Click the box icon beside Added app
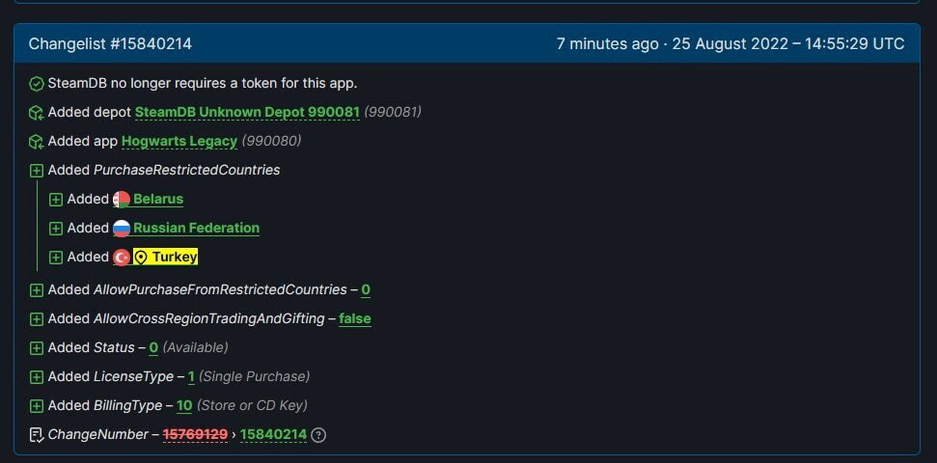The width and height of the screenshot is (937, 463). pos(36,142)
